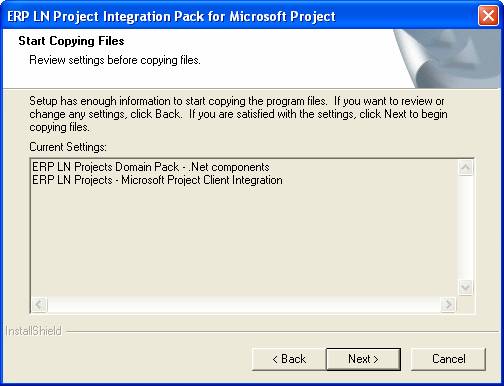Click the empty area of Current Settings box

[x=243, y=240]
